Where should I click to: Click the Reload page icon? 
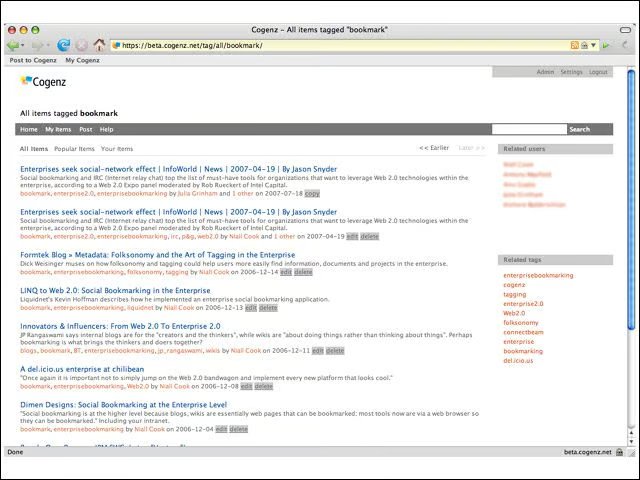pyautogui.click(x=63, y=45)
